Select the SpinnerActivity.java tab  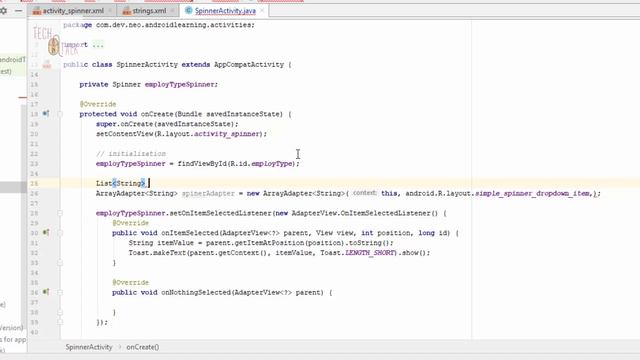click(x=225, y=11)
